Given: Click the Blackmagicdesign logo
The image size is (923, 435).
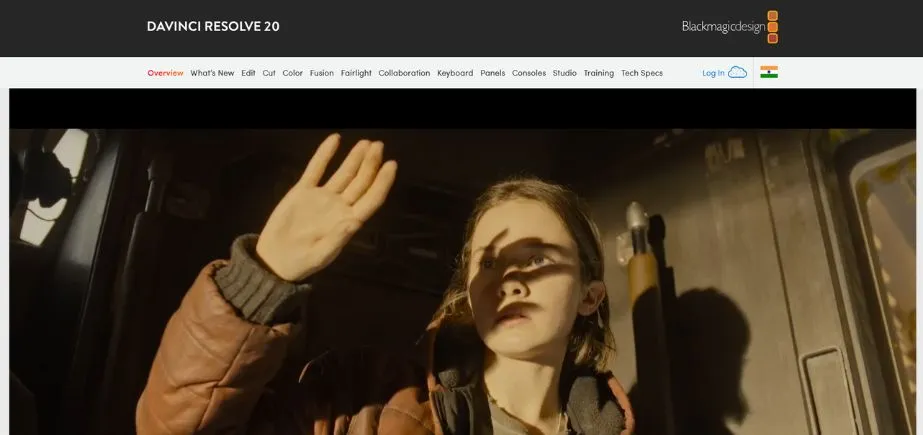Looking at the screenshot, I should coord(730,26).
